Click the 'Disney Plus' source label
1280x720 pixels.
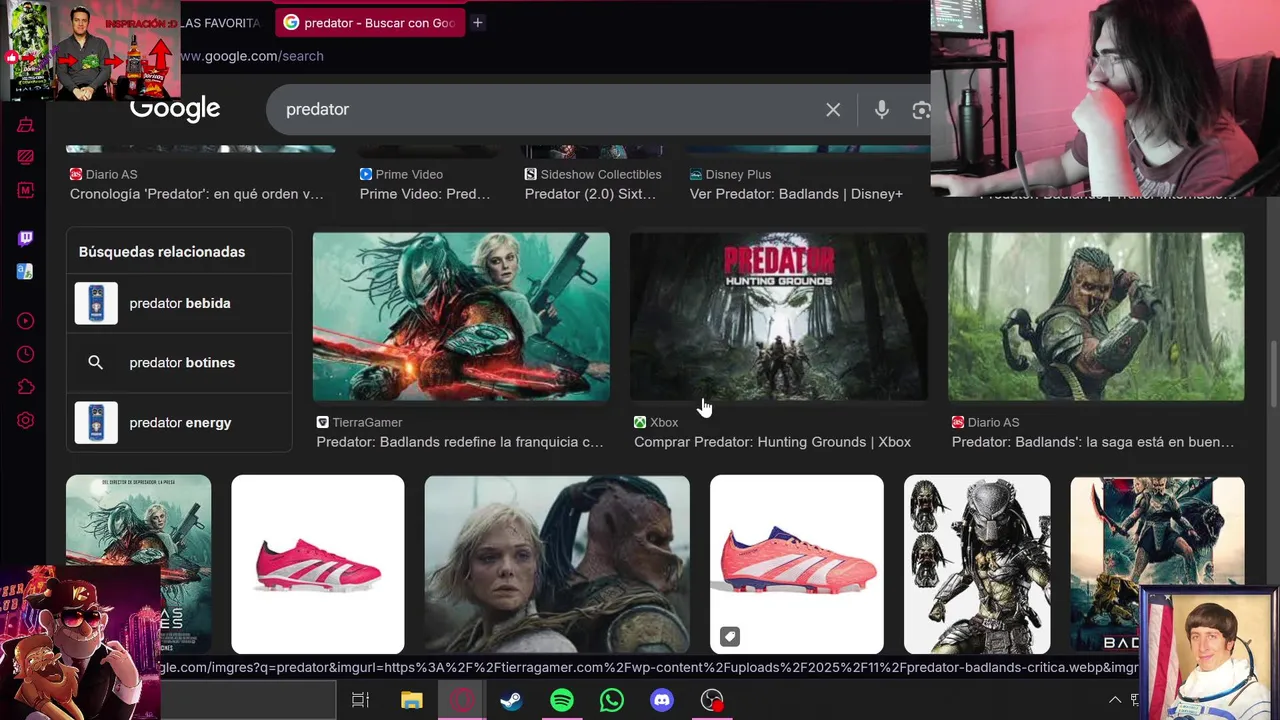pos(738,174)
